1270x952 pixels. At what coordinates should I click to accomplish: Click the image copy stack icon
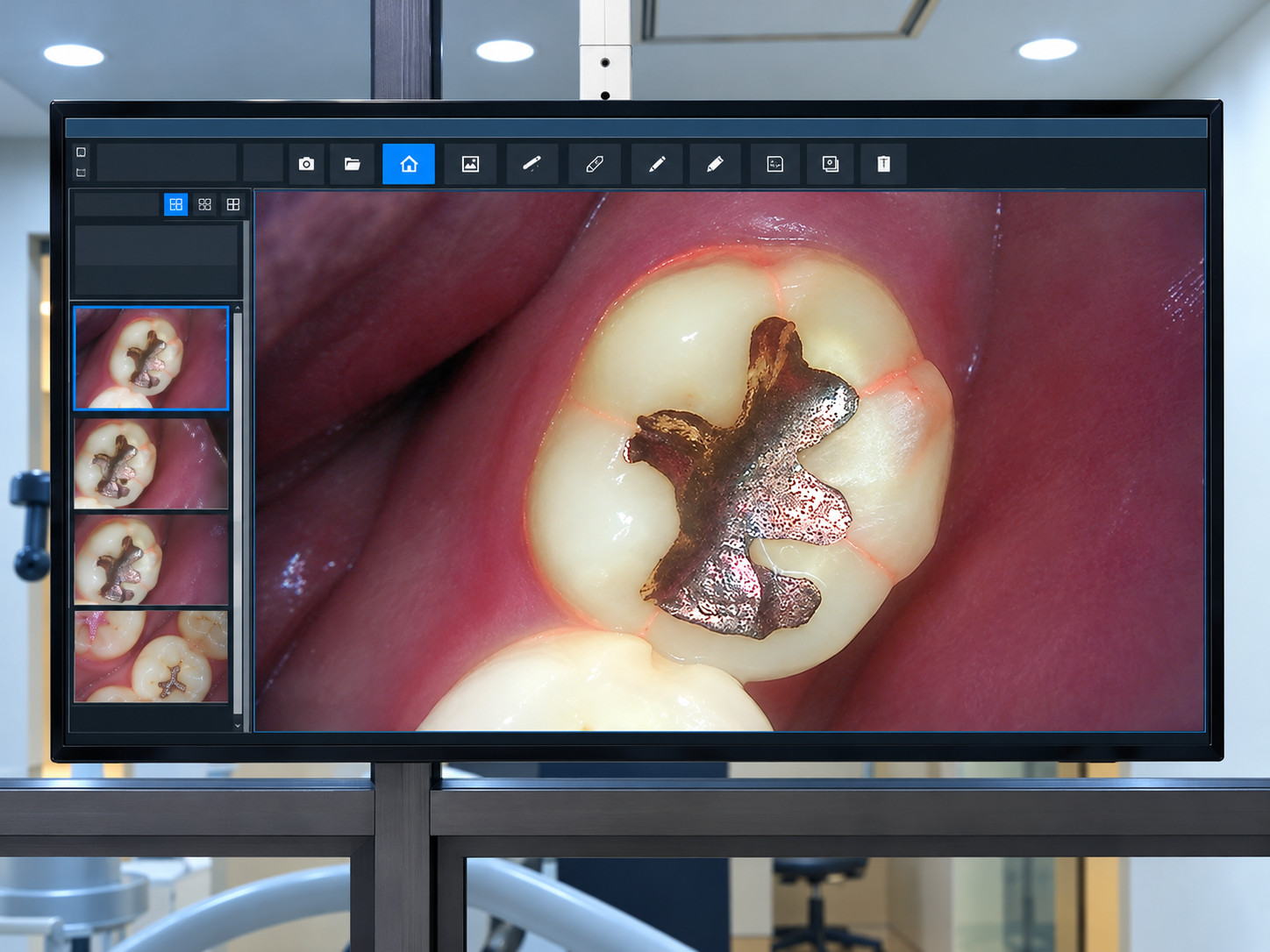tap(831, 164)
